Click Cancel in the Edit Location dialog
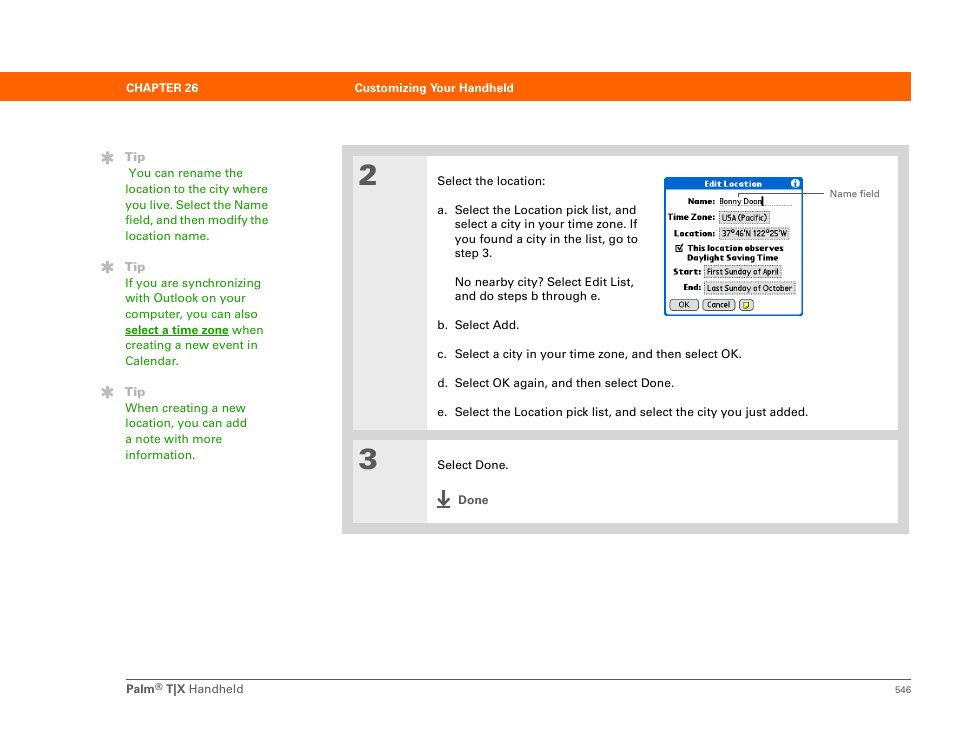The image size is (954, 738). (719, 305)
